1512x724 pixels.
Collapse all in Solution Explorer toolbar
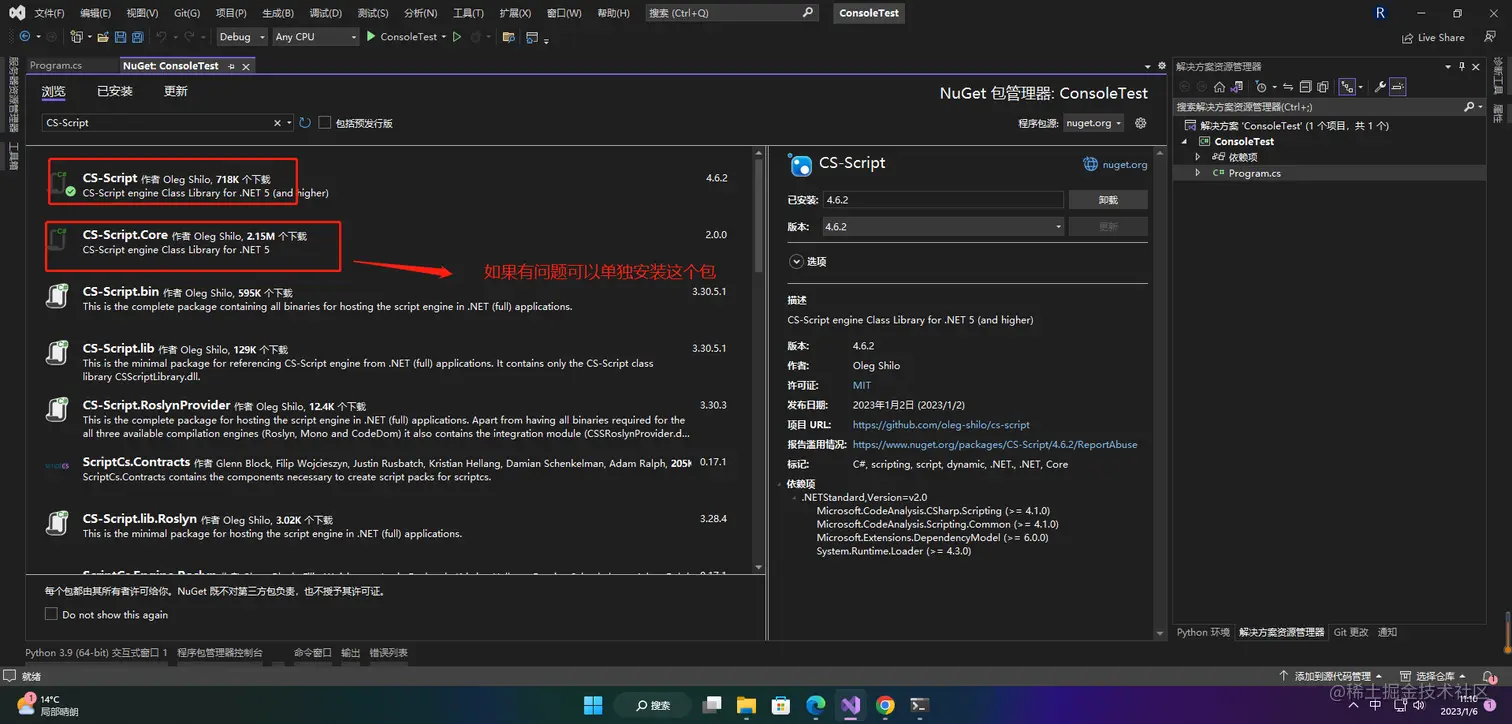tap(1305, 87)
